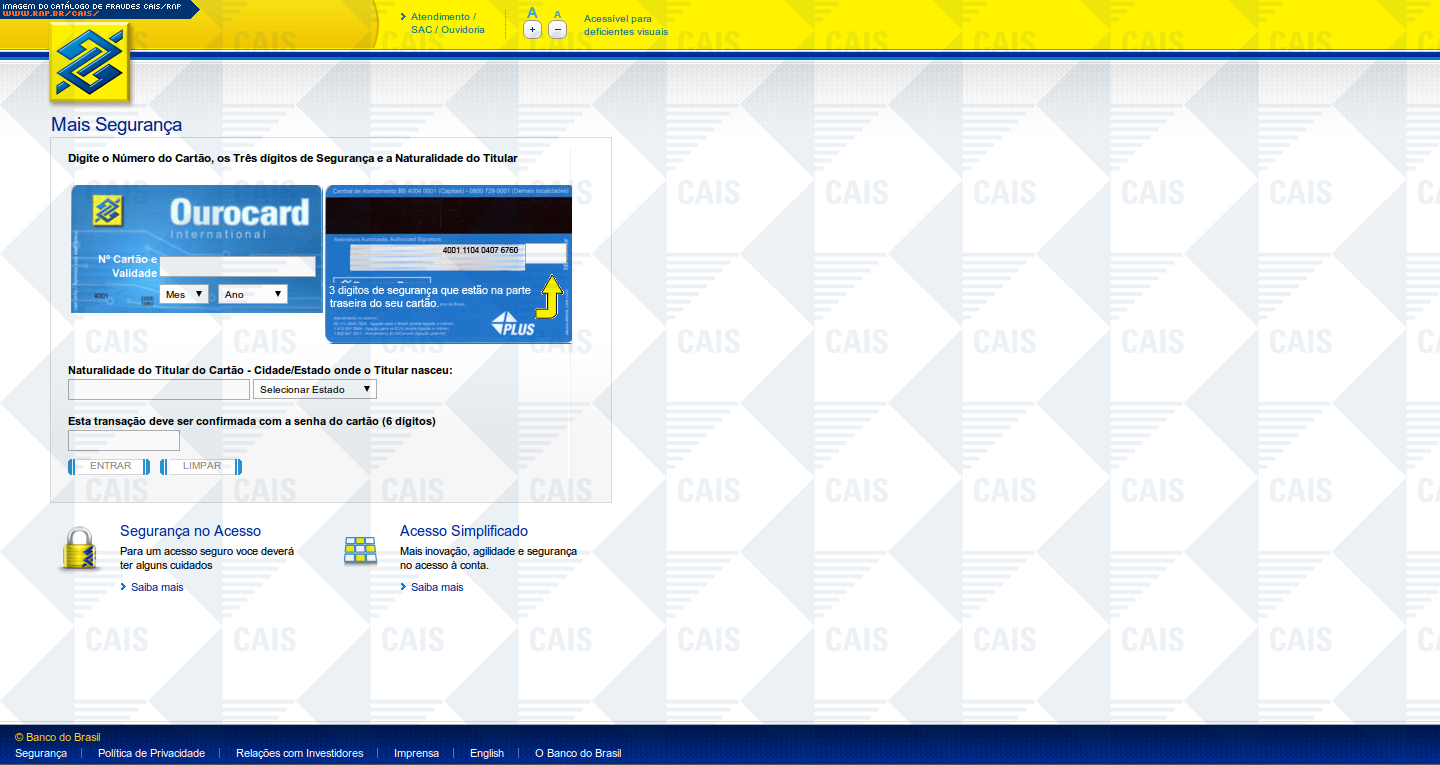The image size is (1440, 765).
Task: Click the Acesso Simplificado keypad icon
Action: [360, 550]
